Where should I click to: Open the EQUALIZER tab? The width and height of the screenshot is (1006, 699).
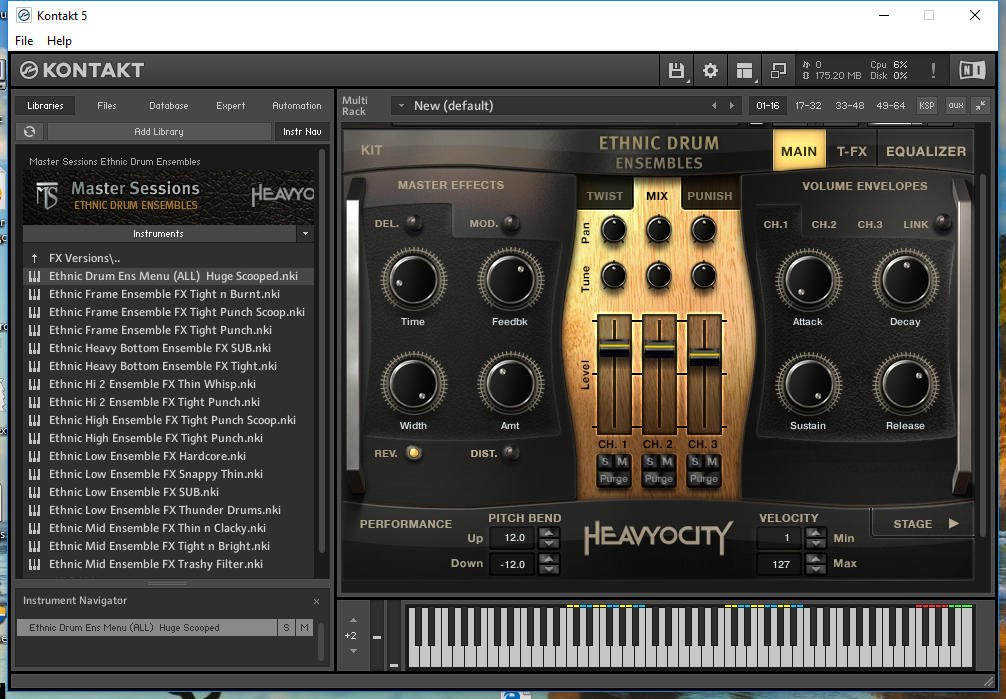point(926,151)
